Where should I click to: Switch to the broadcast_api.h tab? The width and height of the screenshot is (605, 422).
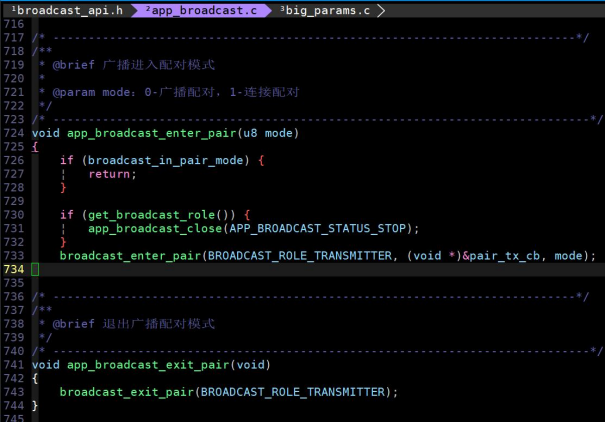pos(67,10)
